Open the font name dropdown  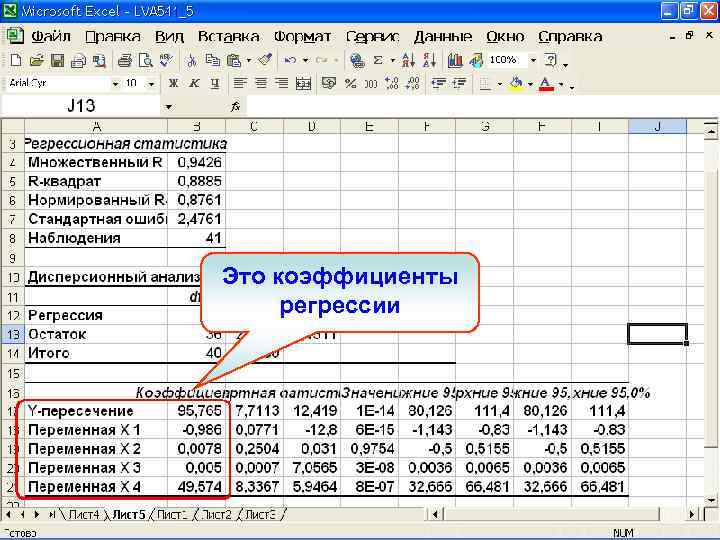(x=115, y=84)
